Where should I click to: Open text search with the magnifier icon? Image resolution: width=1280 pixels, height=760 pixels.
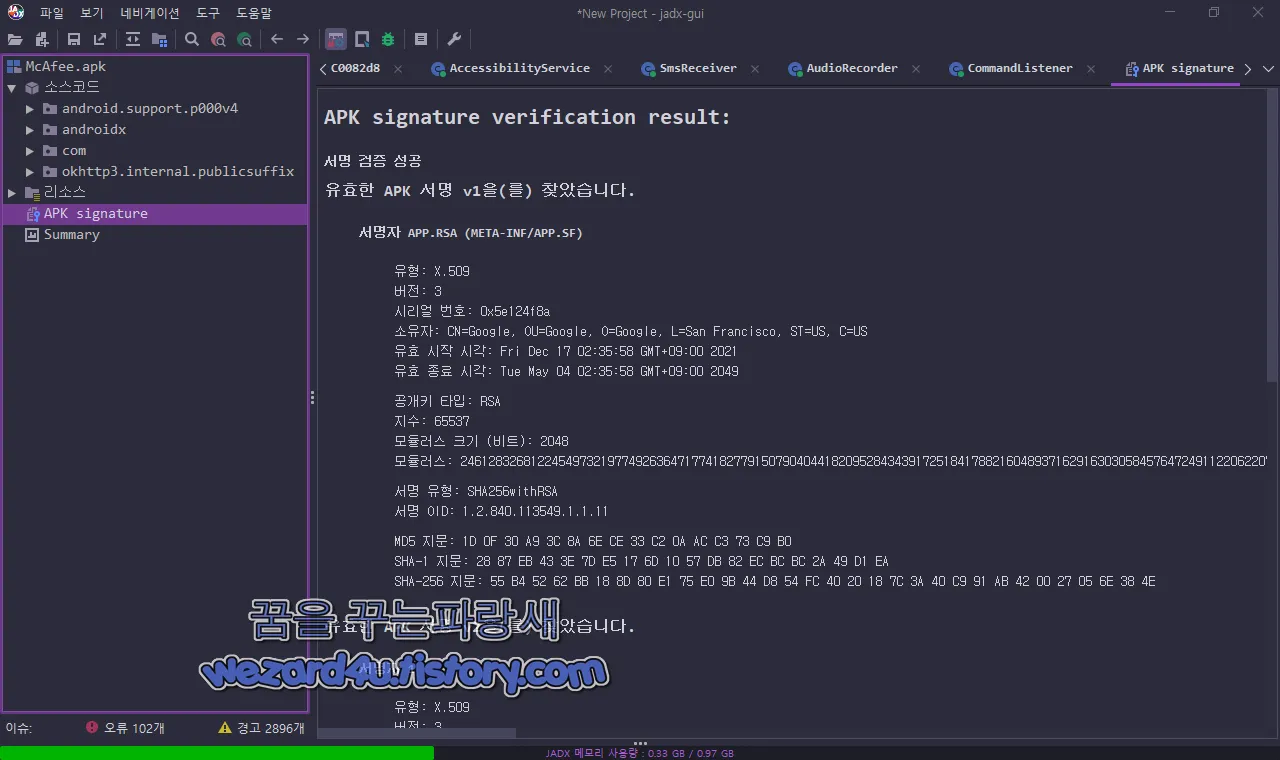192,40
